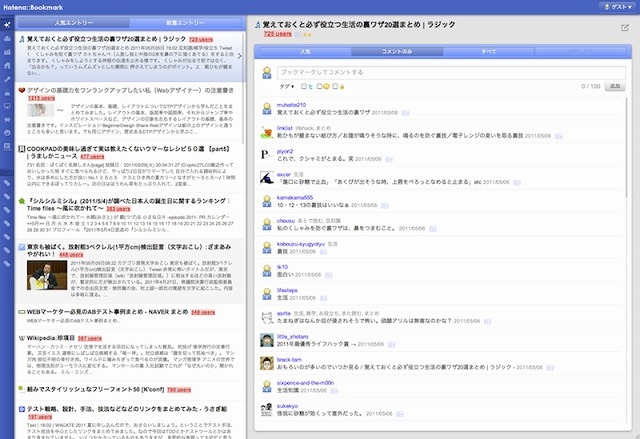
Task: Toggle the speech bubble checkbox
Action: point(320,86)
